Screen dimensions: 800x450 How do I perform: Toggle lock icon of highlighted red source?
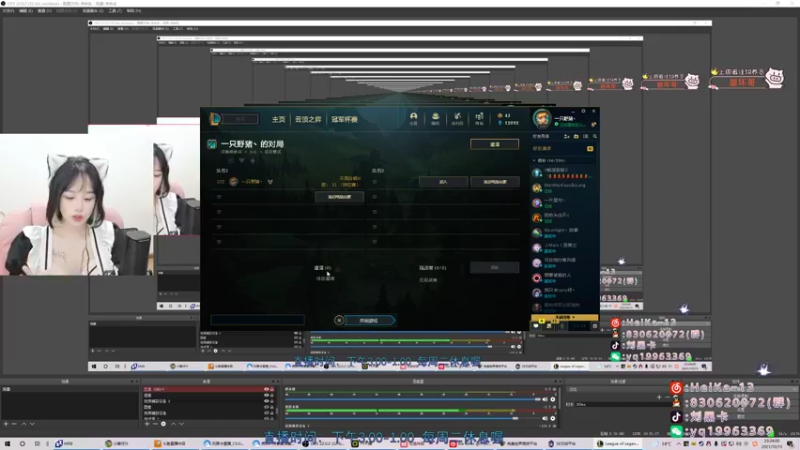coord(272,389)
